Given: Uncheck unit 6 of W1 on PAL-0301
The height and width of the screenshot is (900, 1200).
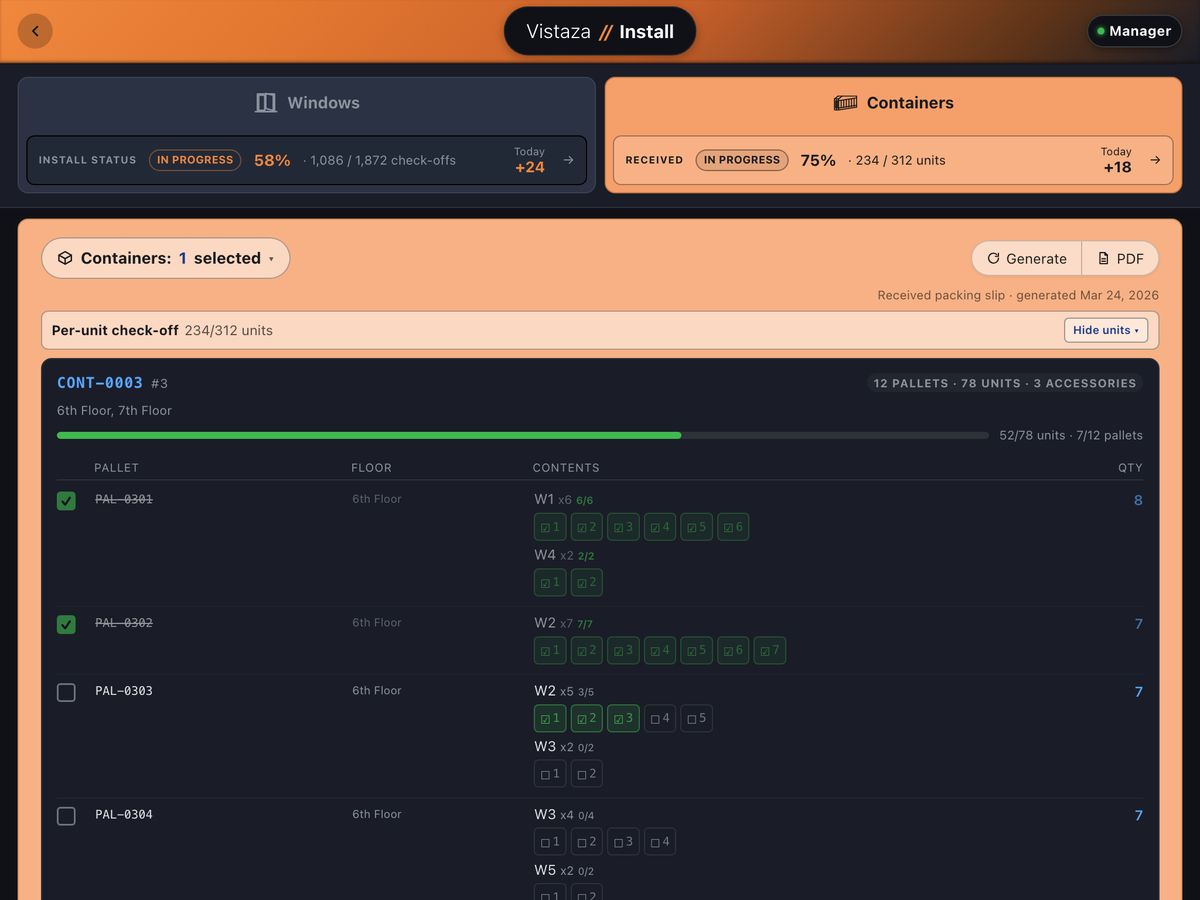Looking at the screenshot, I should [x=733, y=527].
